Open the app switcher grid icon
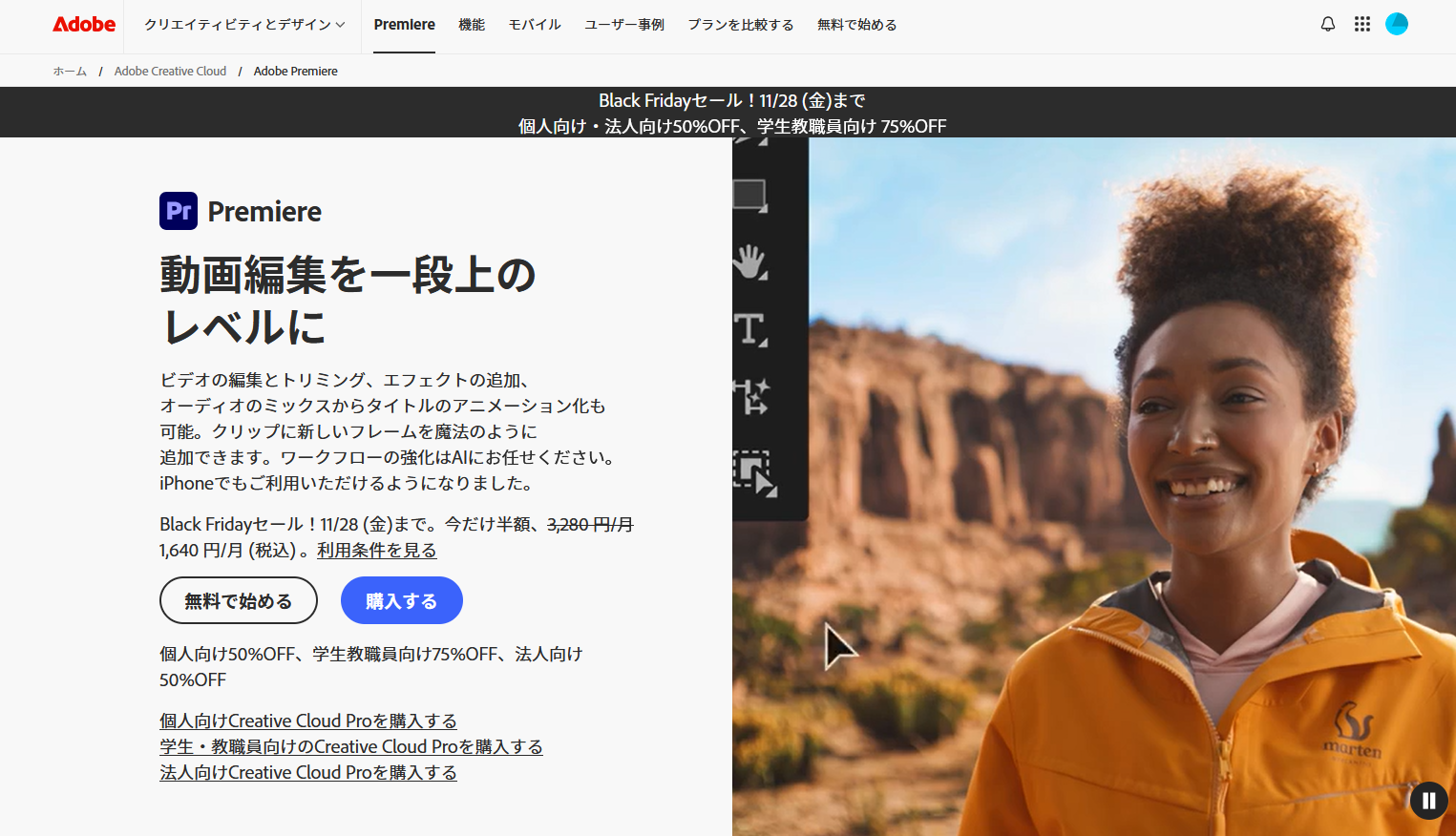This screenshot has width=1456, height=836. point(1362,25)
